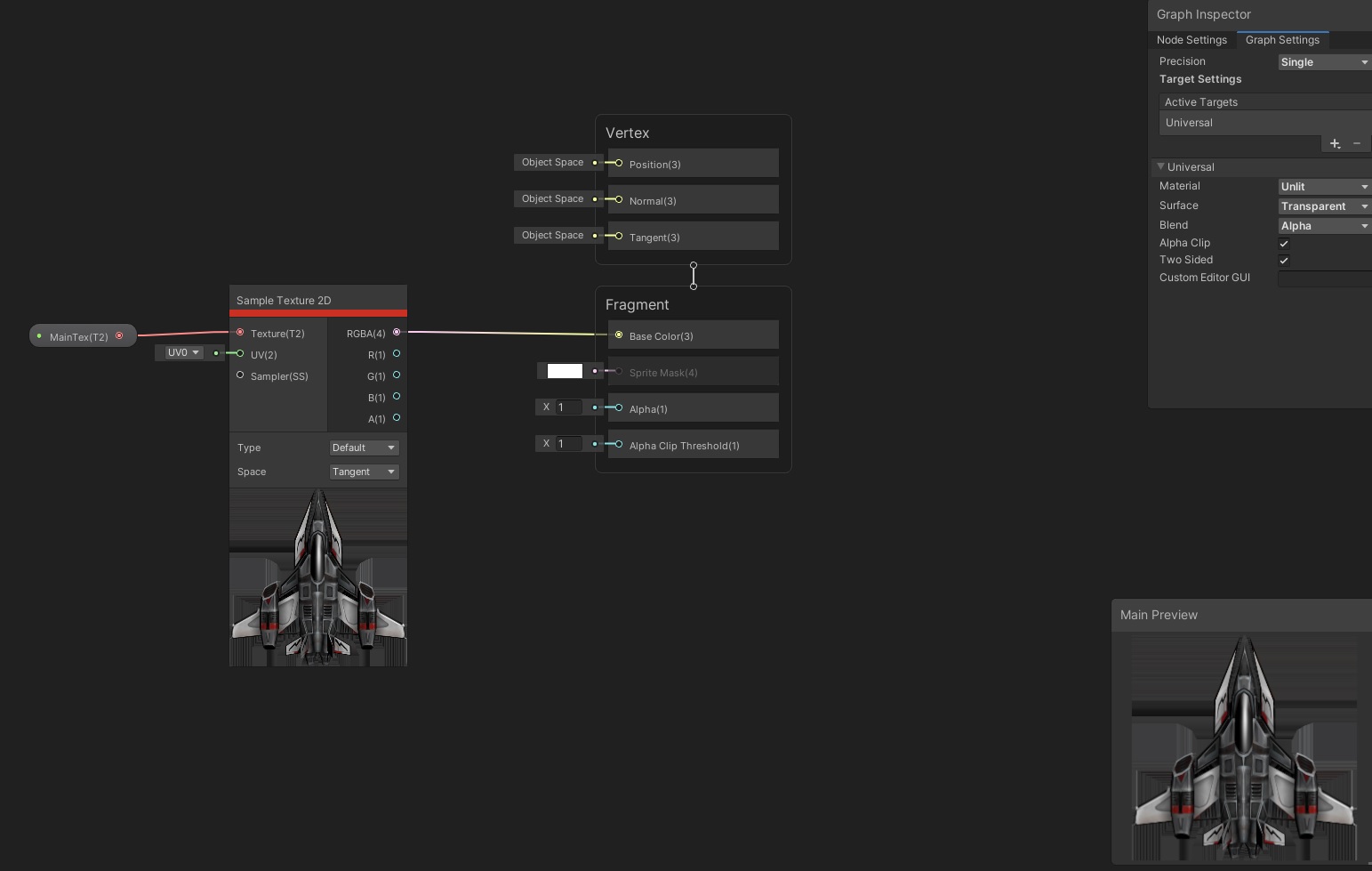Open the Type dropdown on Sample Texture 2D

[x=363, y=448]
